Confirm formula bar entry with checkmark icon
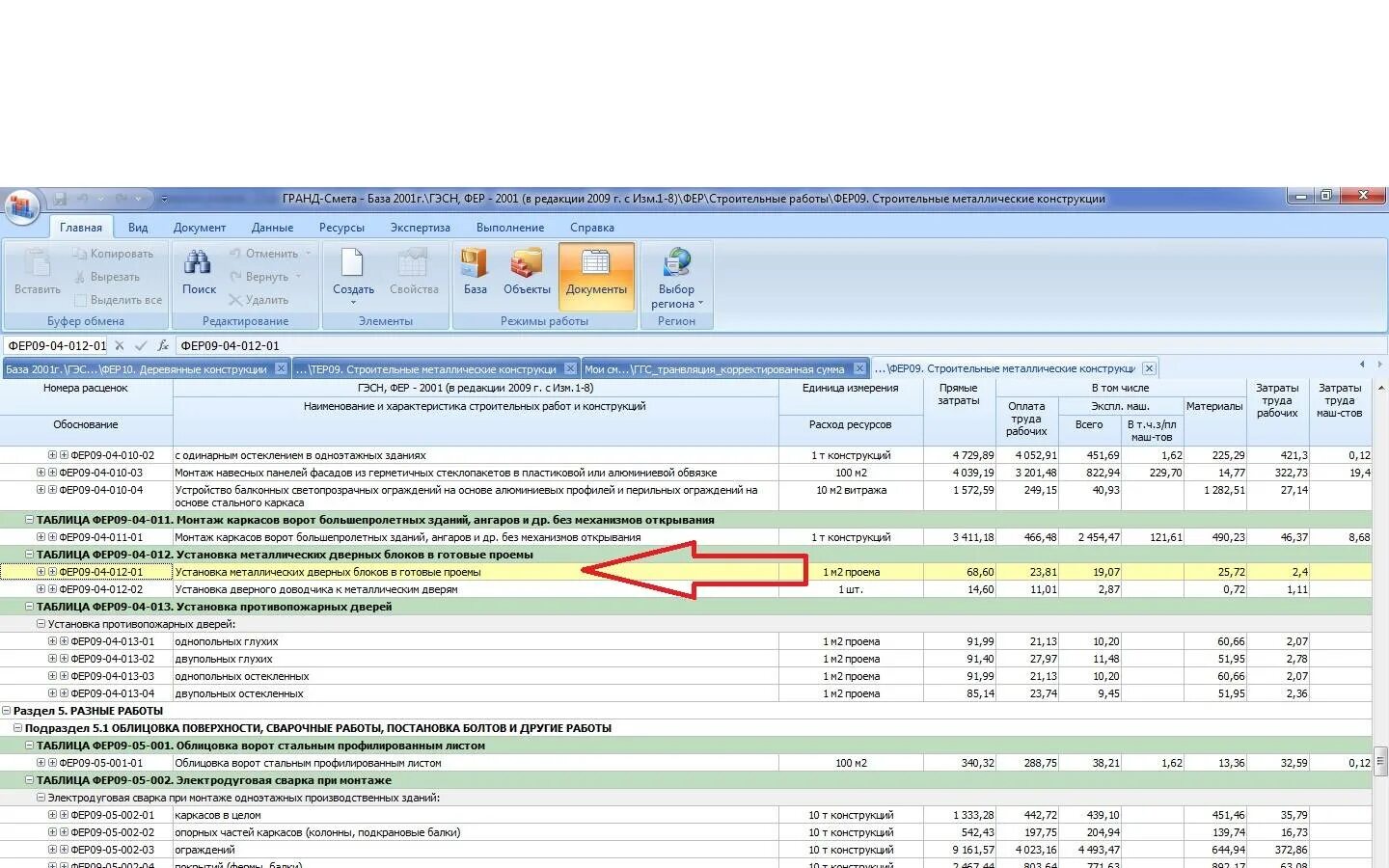This screenshot has width=1389, height=868. (x=141, y=345)
